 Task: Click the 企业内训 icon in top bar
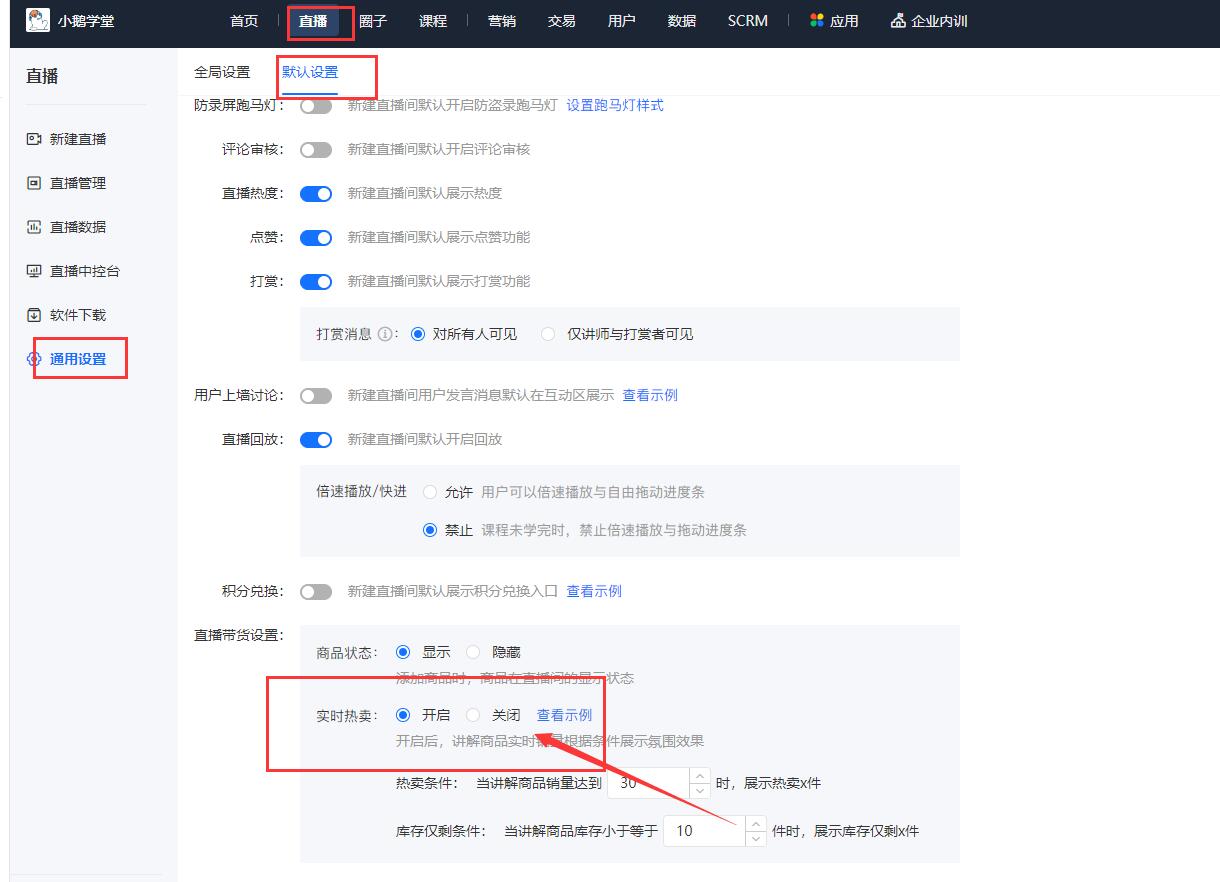click(x=897, y=20)
